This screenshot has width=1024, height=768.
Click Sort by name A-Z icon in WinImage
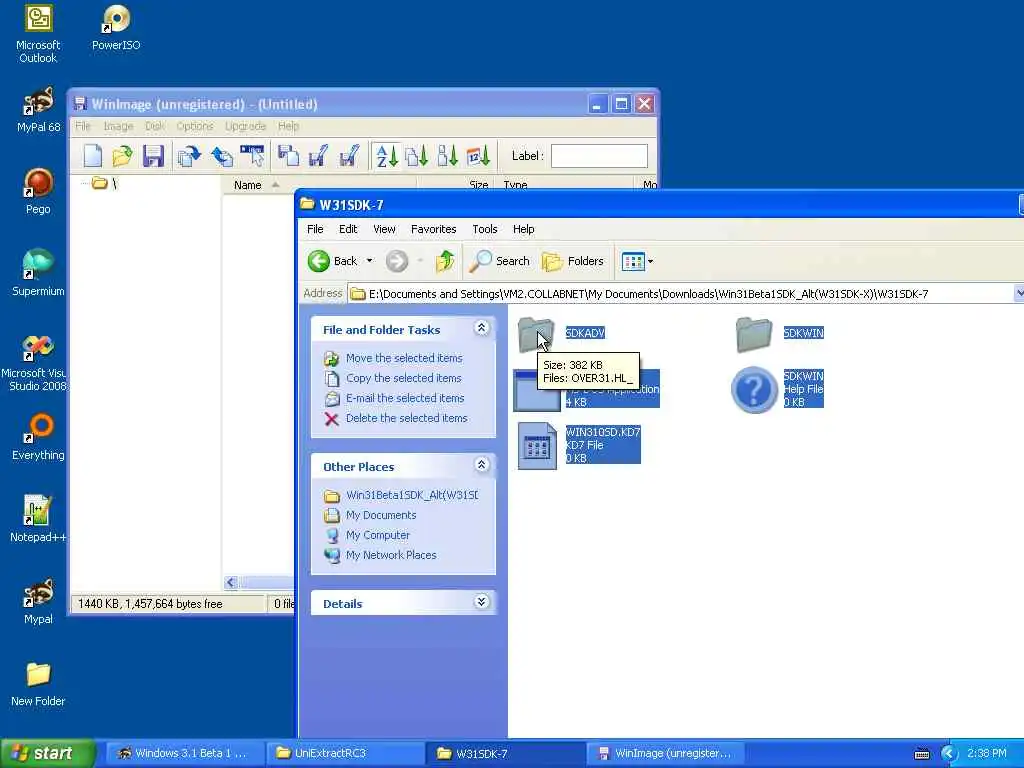tap(386, 156)
